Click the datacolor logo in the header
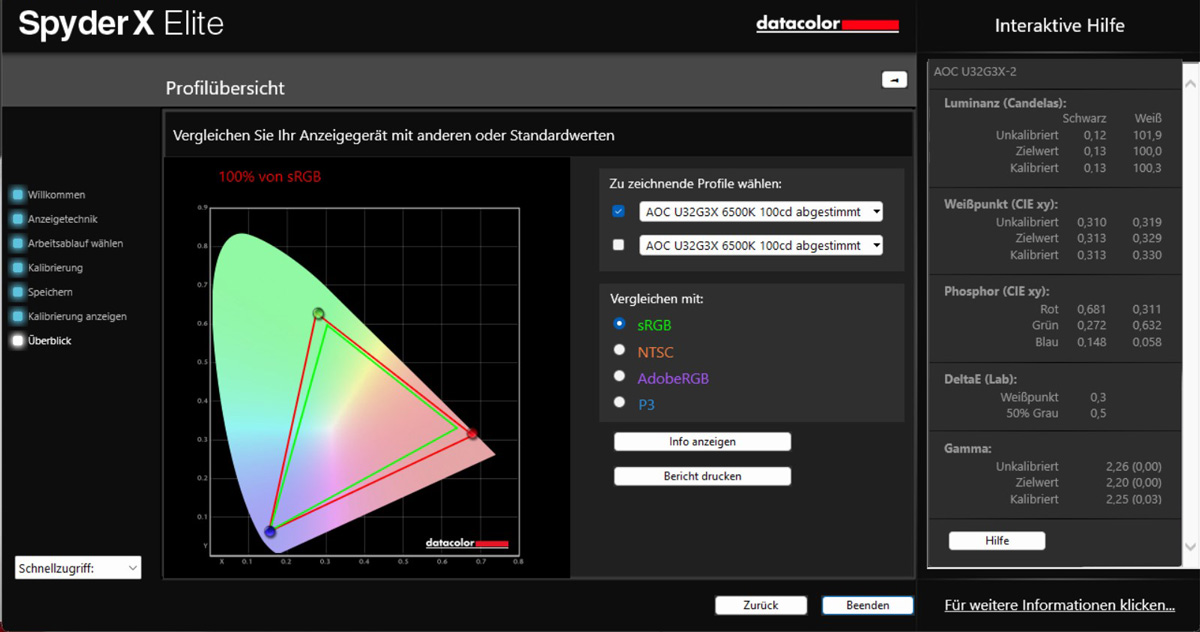 click(827, 25)
